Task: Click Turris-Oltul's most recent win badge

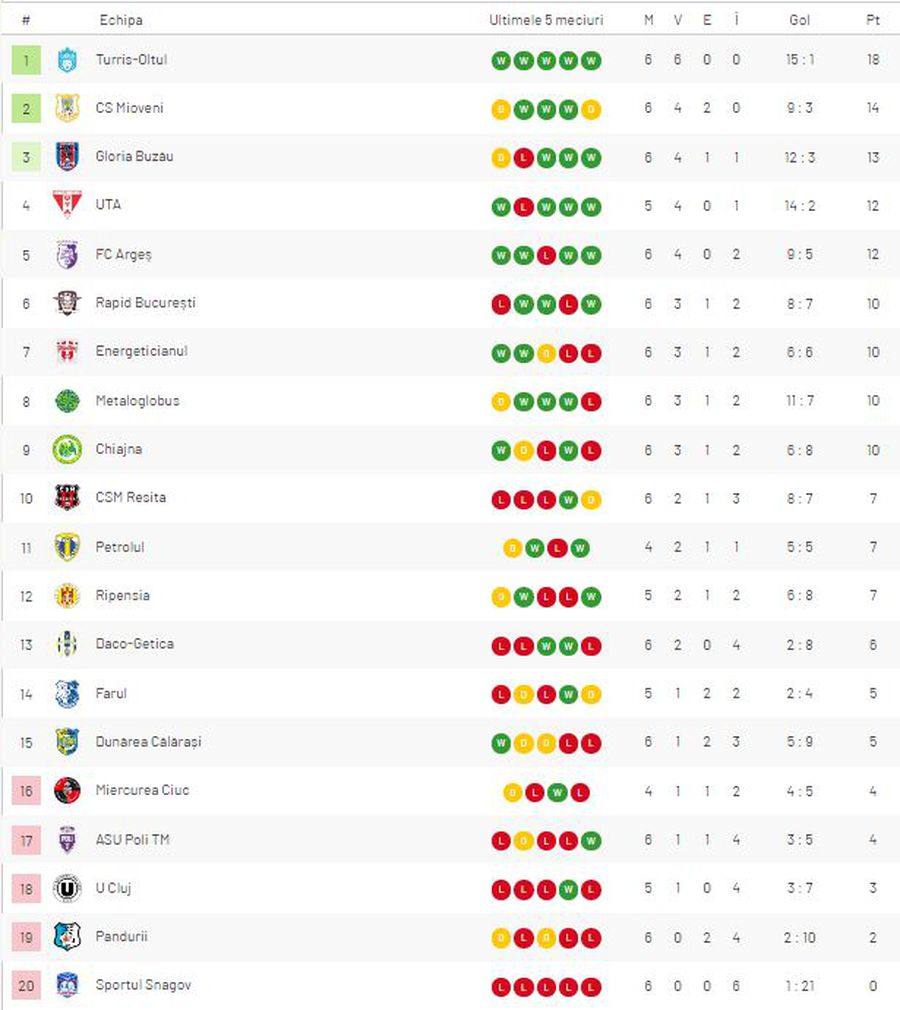Action: click(591, 61)
